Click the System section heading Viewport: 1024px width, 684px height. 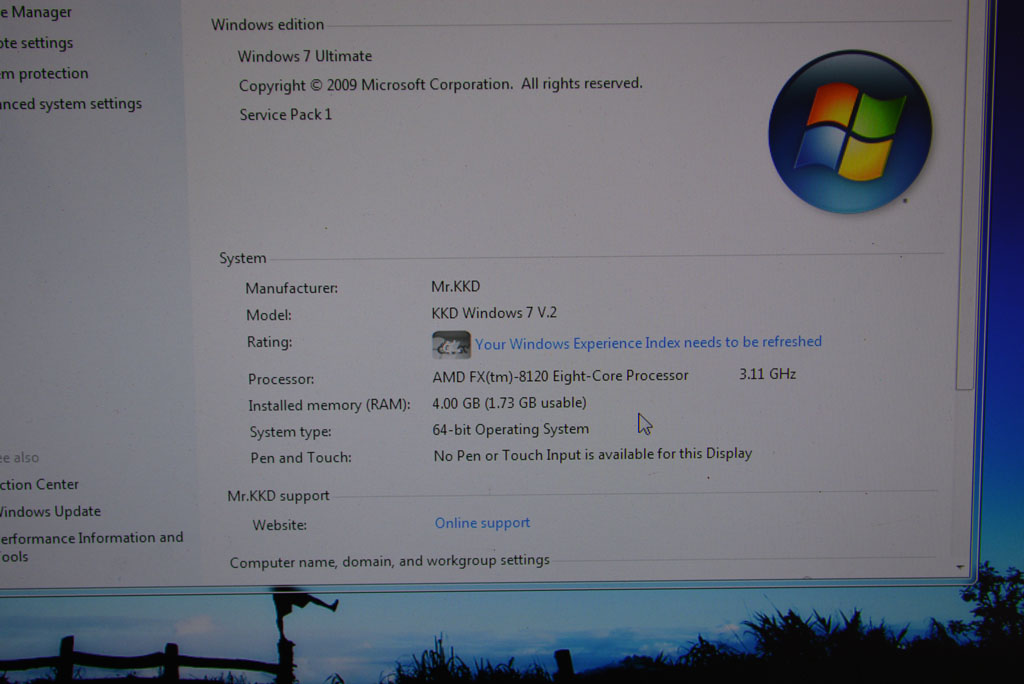click(x=243, y=258)
